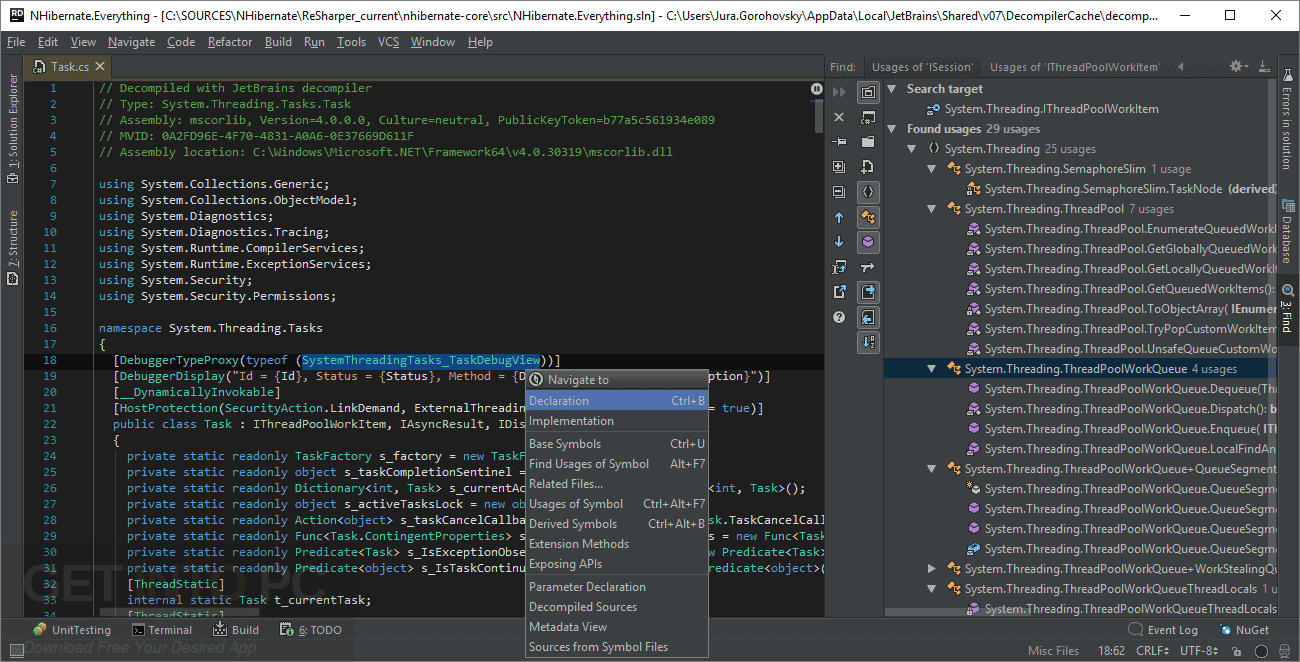Viewport: 1300px width, 662px height.
Task: Close the Find panel with the X icon
Action: click(839, 117)
